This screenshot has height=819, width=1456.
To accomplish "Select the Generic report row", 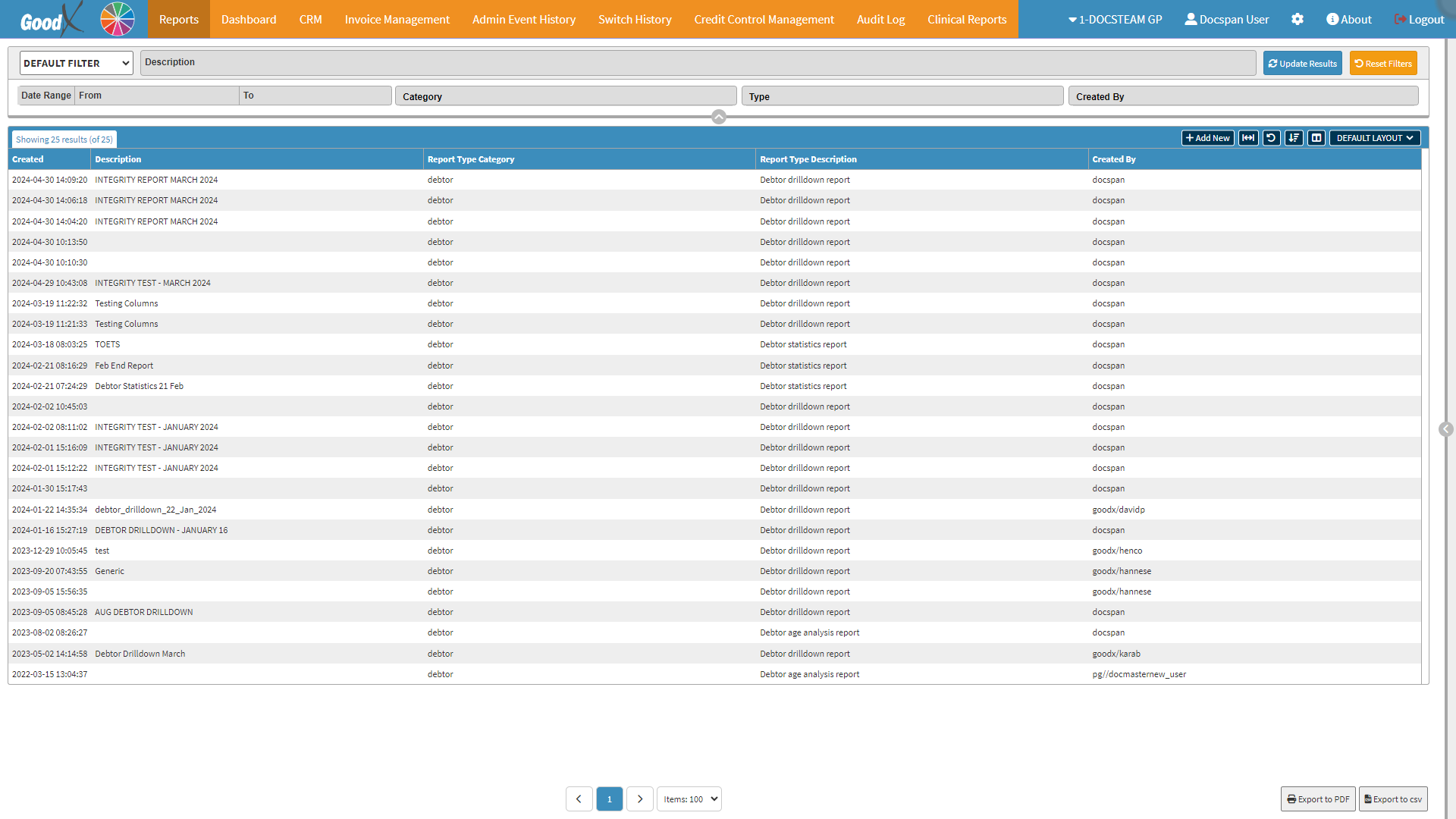I will coord(714,571).
